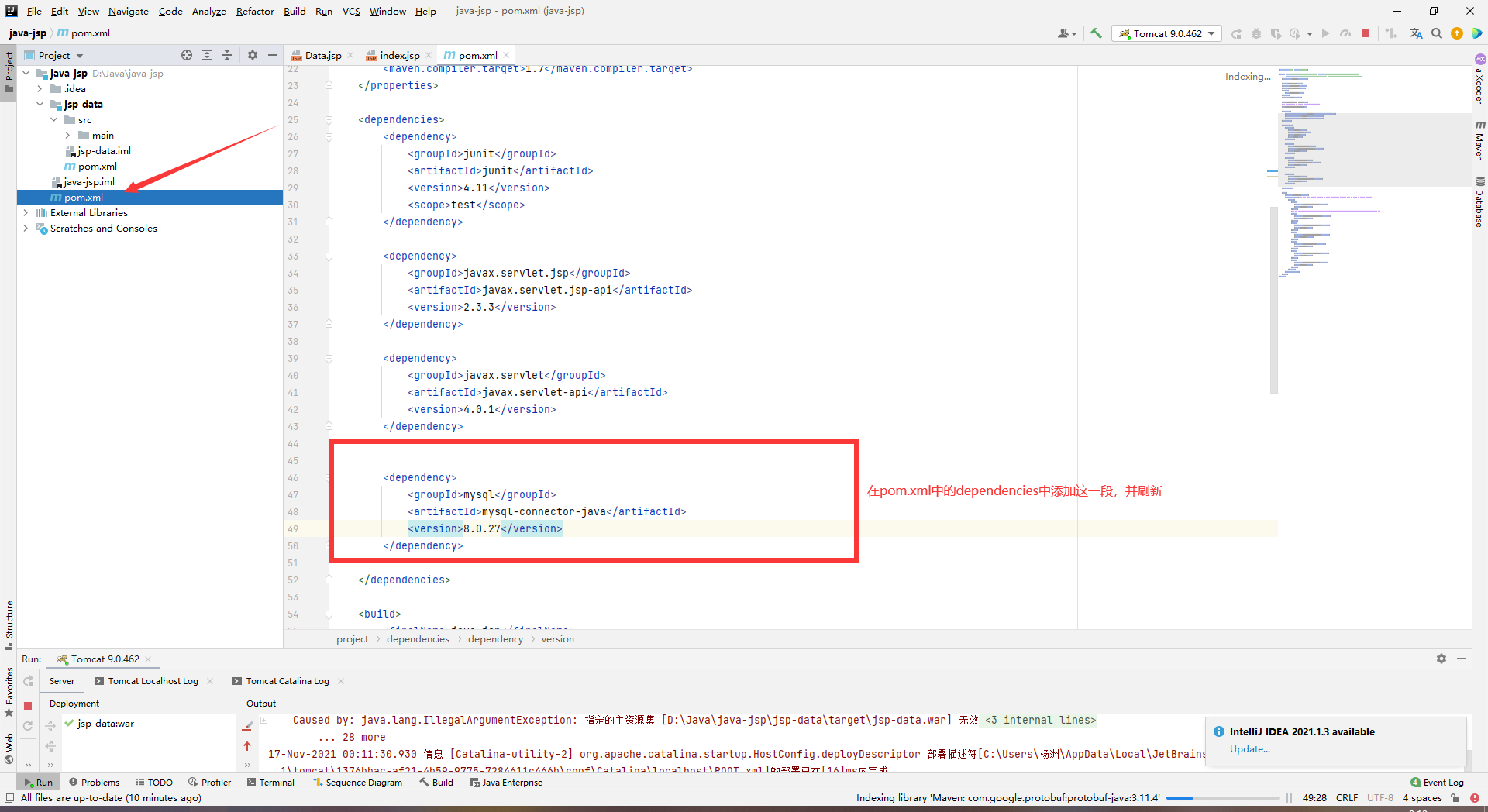Click the indexing progress bar in status bar
1488x812 pixels.
(x=1222, y=798)
